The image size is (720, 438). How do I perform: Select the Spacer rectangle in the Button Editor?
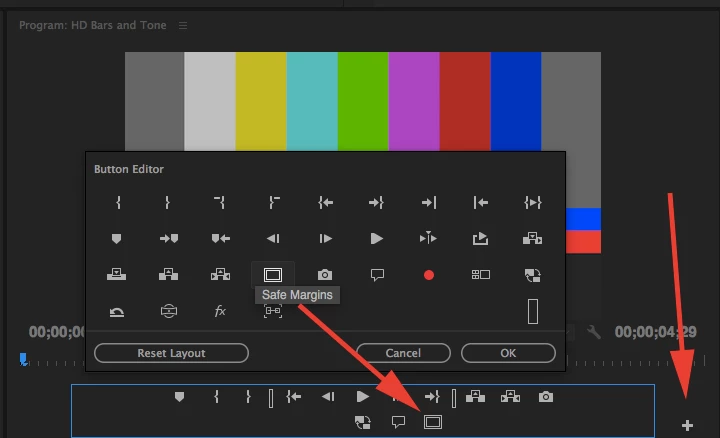533,311
